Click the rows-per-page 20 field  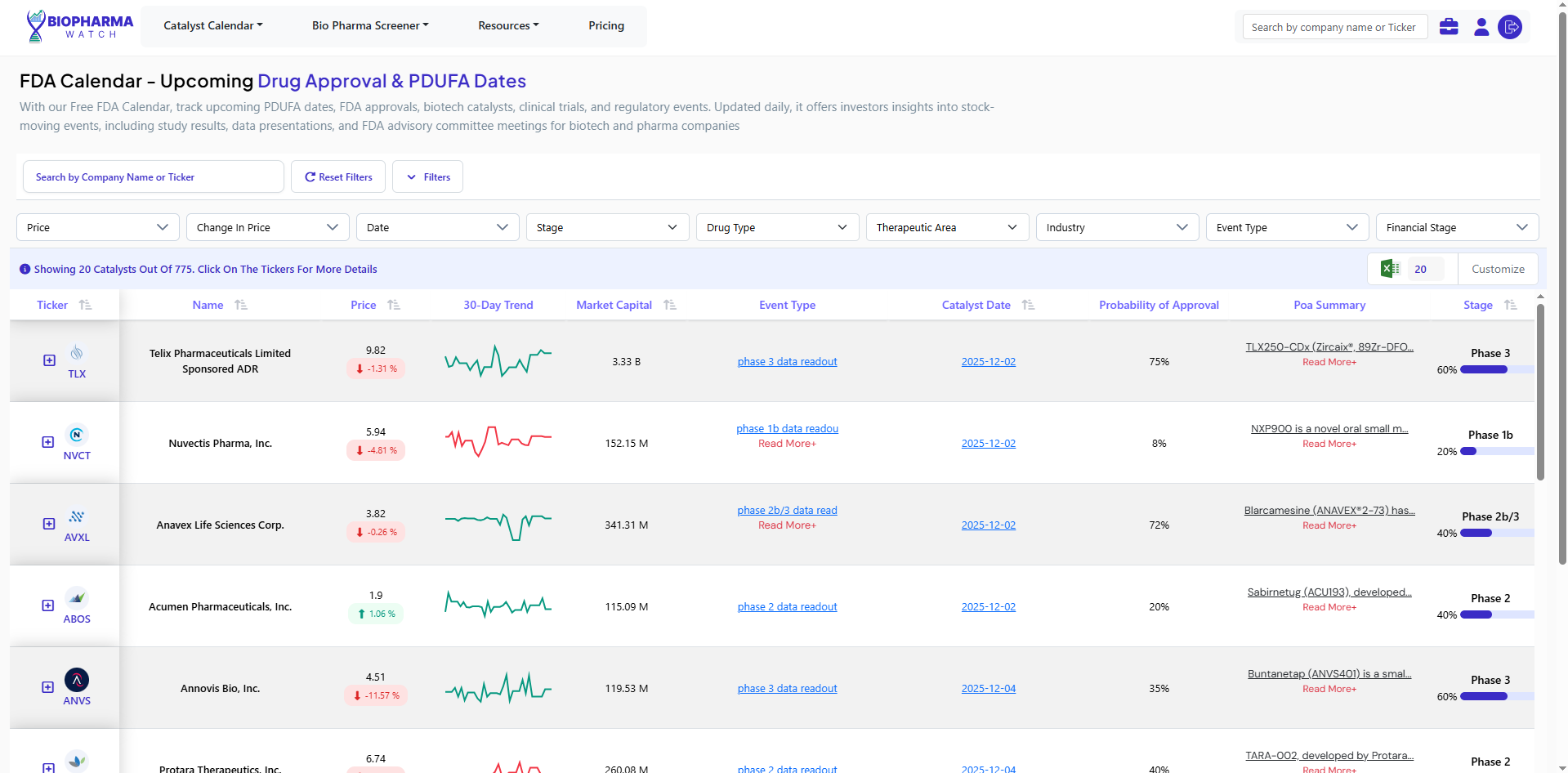click(x=1426, y=269)
